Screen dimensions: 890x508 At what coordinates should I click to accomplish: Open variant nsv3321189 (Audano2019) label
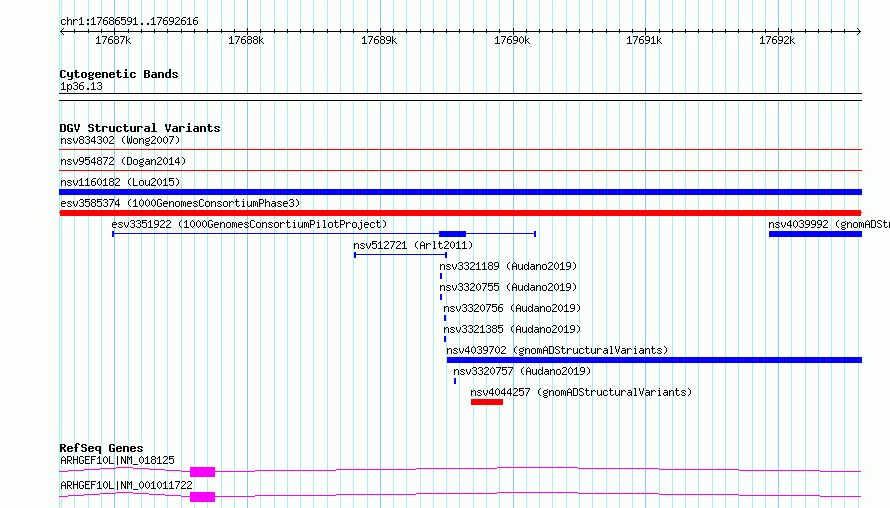tap(508, 266)
